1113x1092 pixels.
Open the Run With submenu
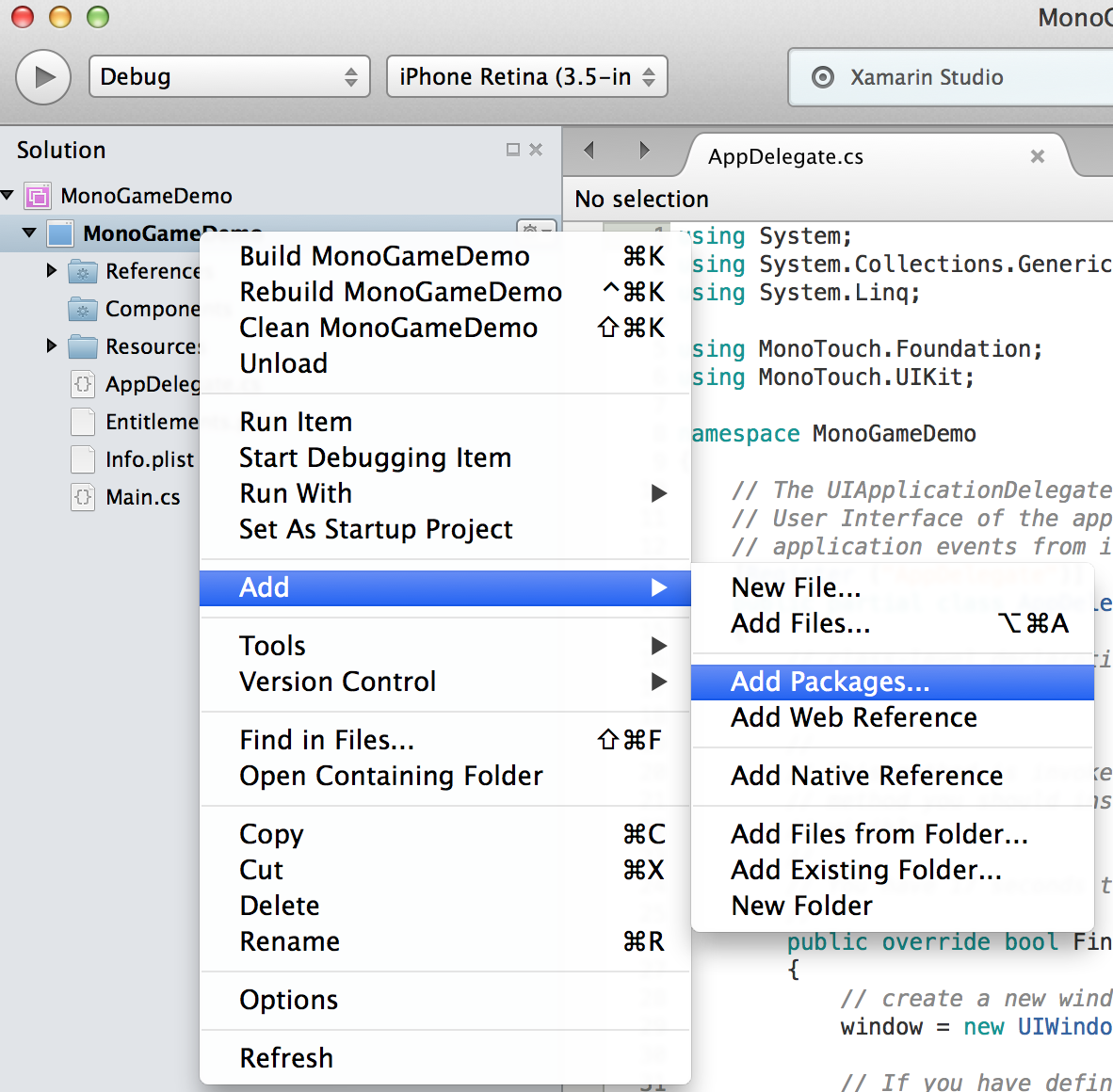(x=445, y=493)
